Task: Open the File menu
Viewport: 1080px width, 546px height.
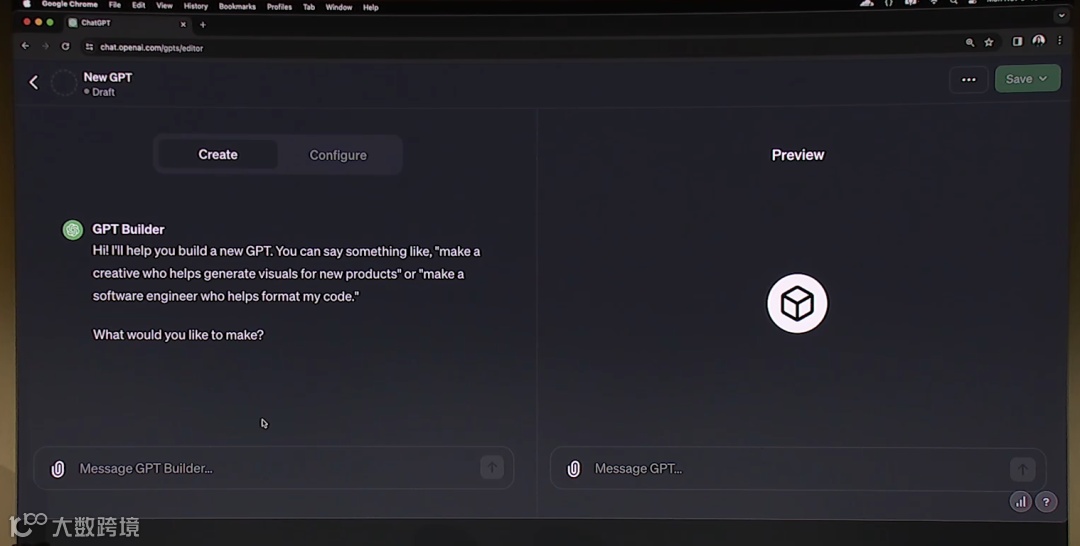Action: [114, 5]
